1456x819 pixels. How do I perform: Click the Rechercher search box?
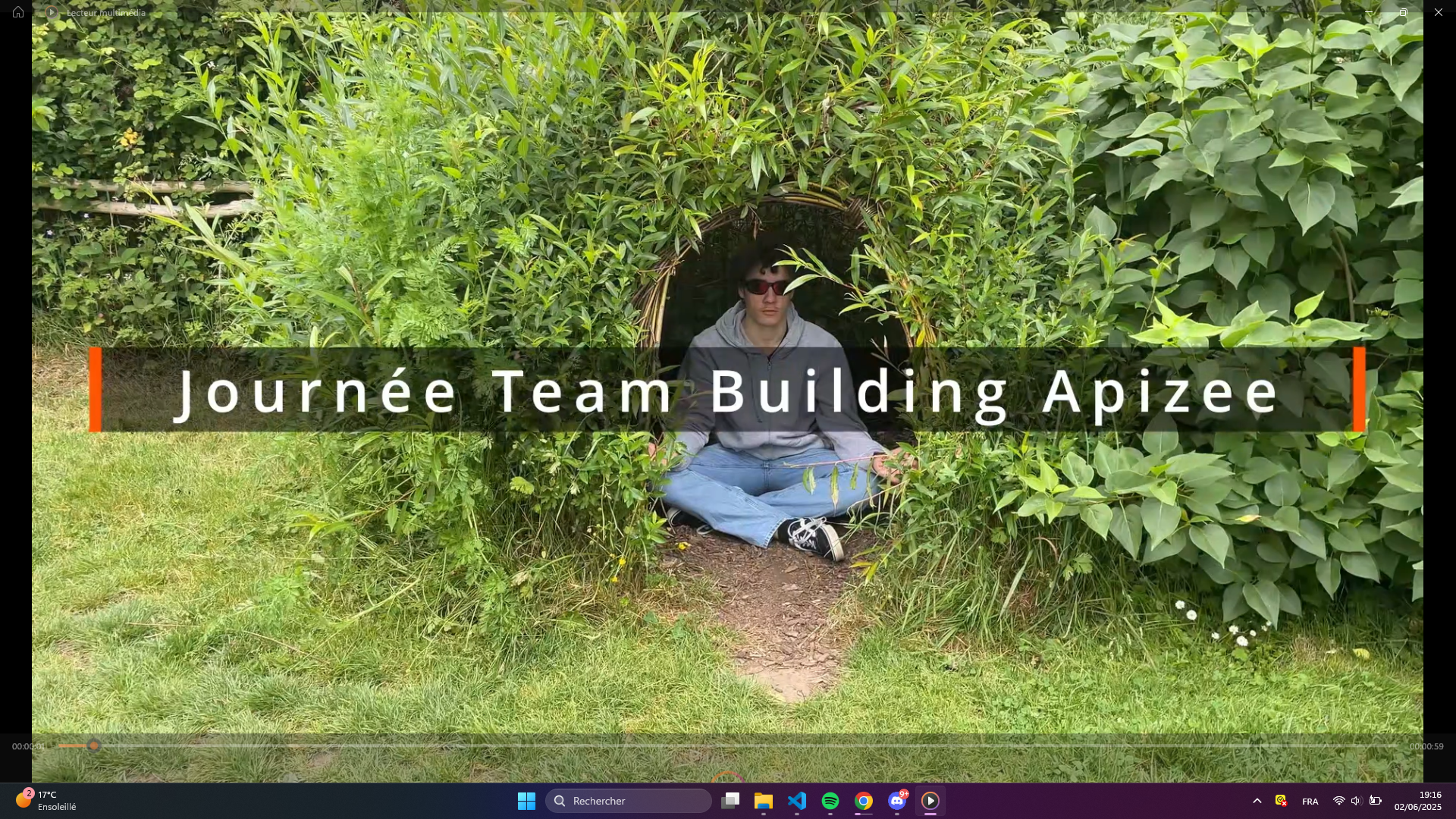tap(628, 801)
